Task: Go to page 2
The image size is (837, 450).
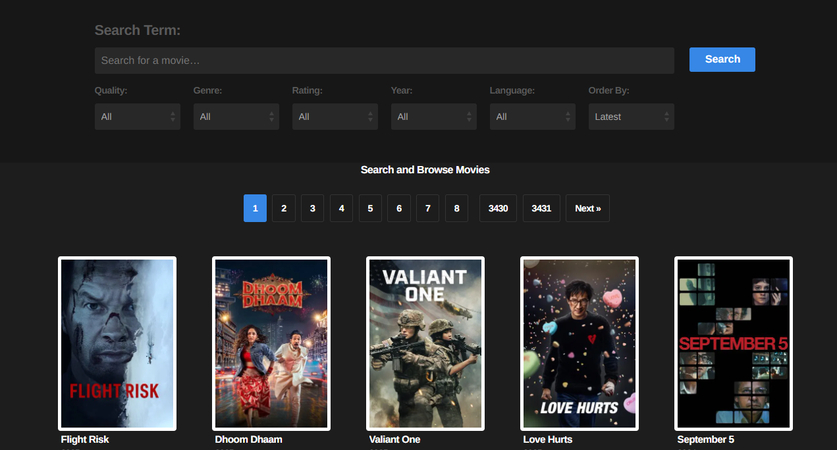Action: pos(284,208)
